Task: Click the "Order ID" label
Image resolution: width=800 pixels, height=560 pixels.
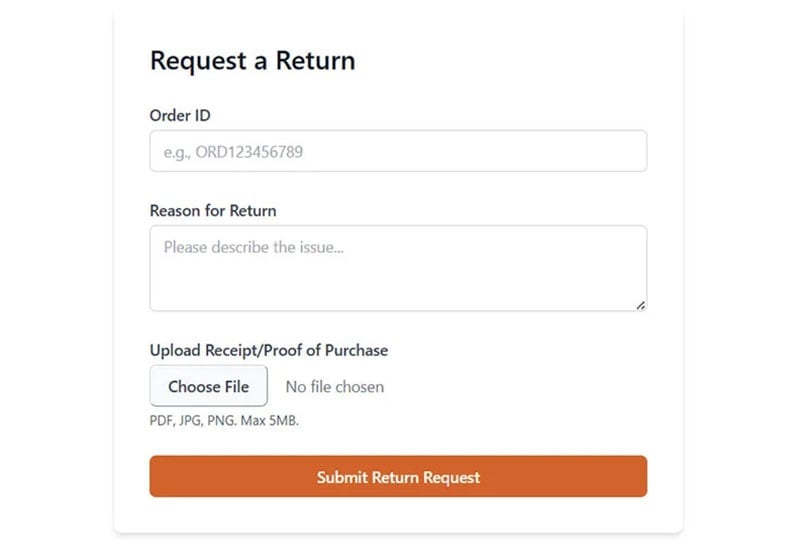Action: pos(180,115)
